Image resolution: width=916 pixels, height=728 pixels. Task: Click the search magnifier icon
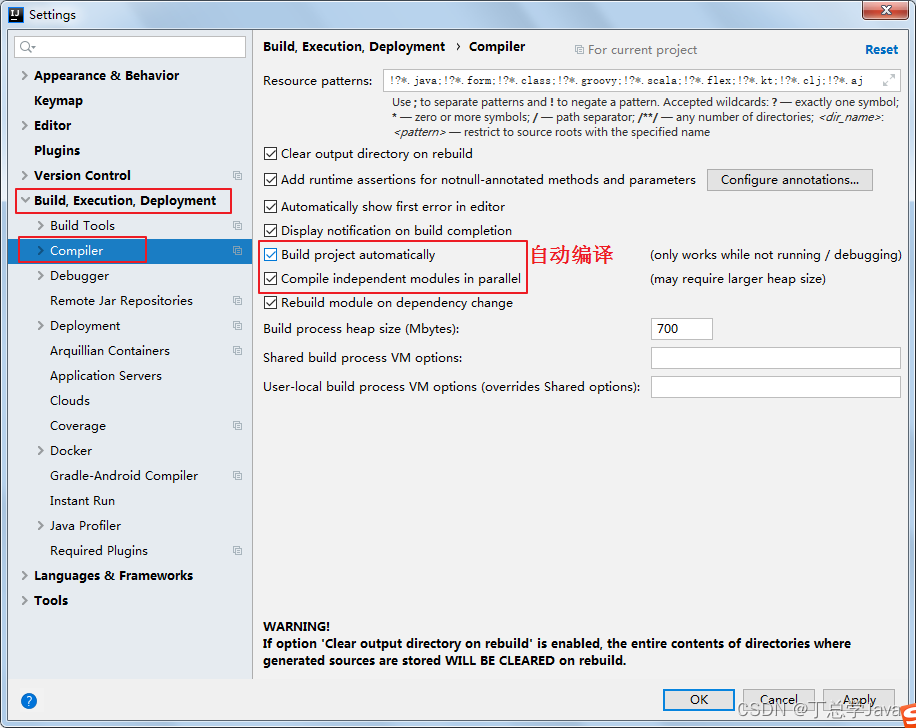27,47
